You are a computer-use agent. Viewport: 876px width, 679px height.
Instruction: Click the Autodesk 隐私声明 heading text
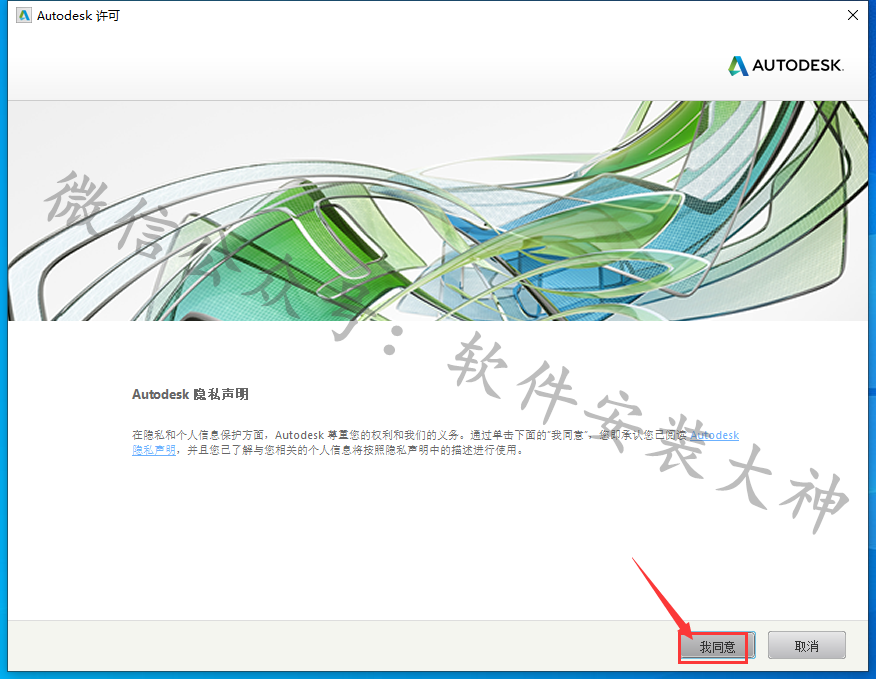[x=190, y=395]
